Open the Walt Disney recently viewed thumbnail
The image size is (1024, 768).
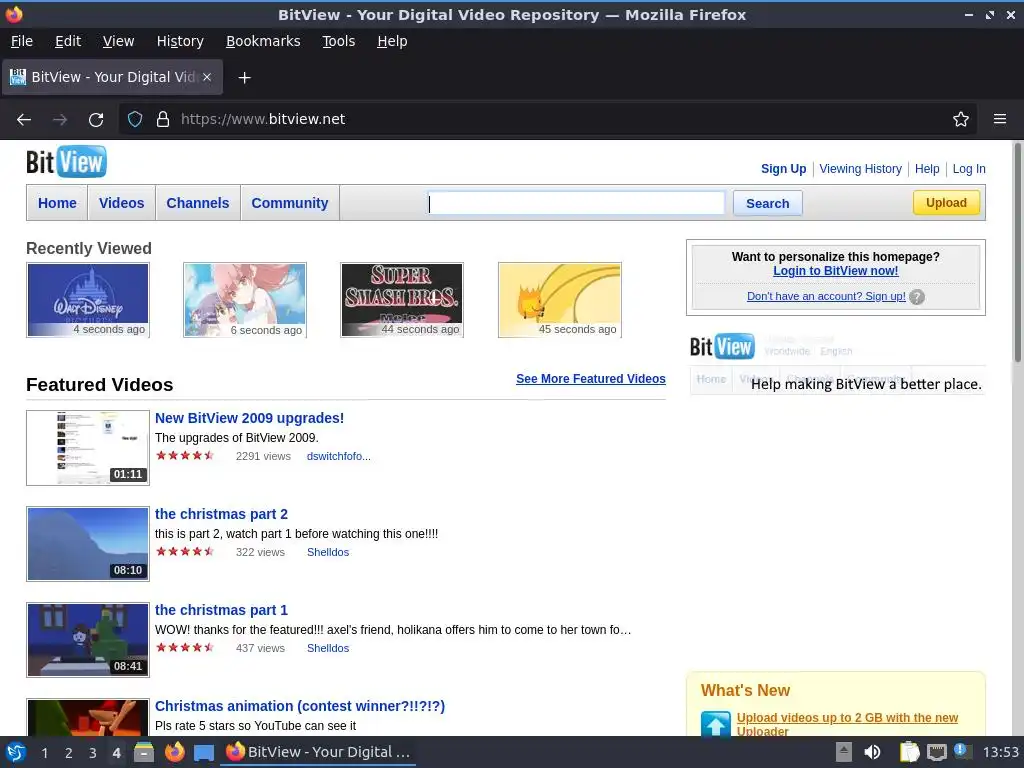pos(88,300)
